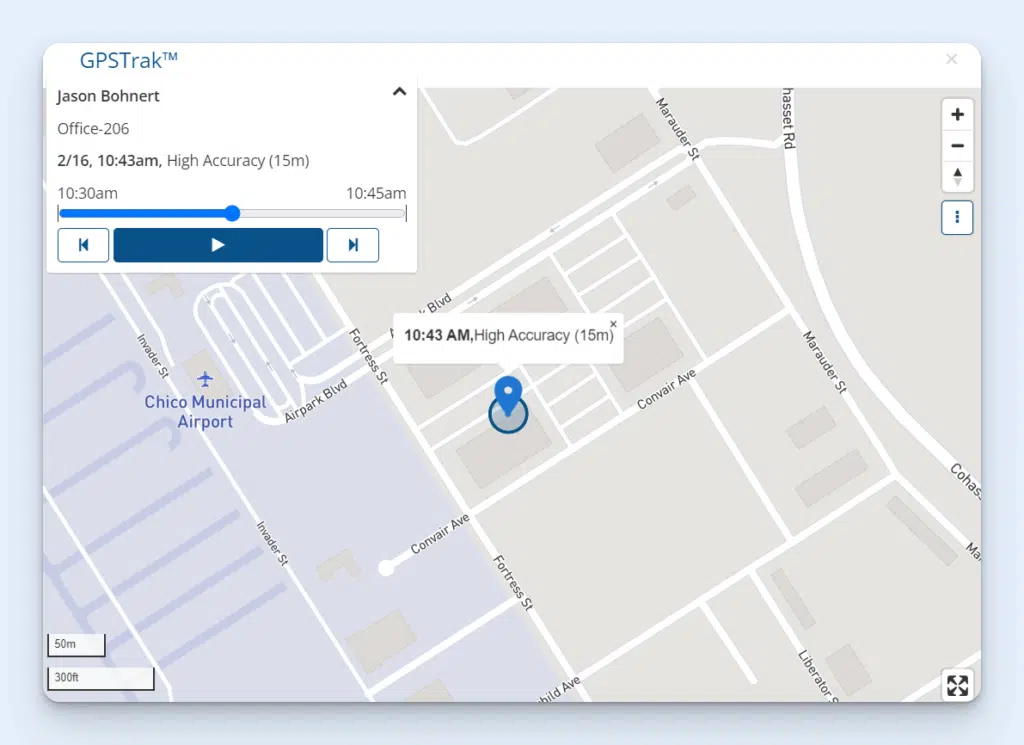Open the three-dot map options menu
This screenshot has height=745, width=1024.
coord(957,217)
